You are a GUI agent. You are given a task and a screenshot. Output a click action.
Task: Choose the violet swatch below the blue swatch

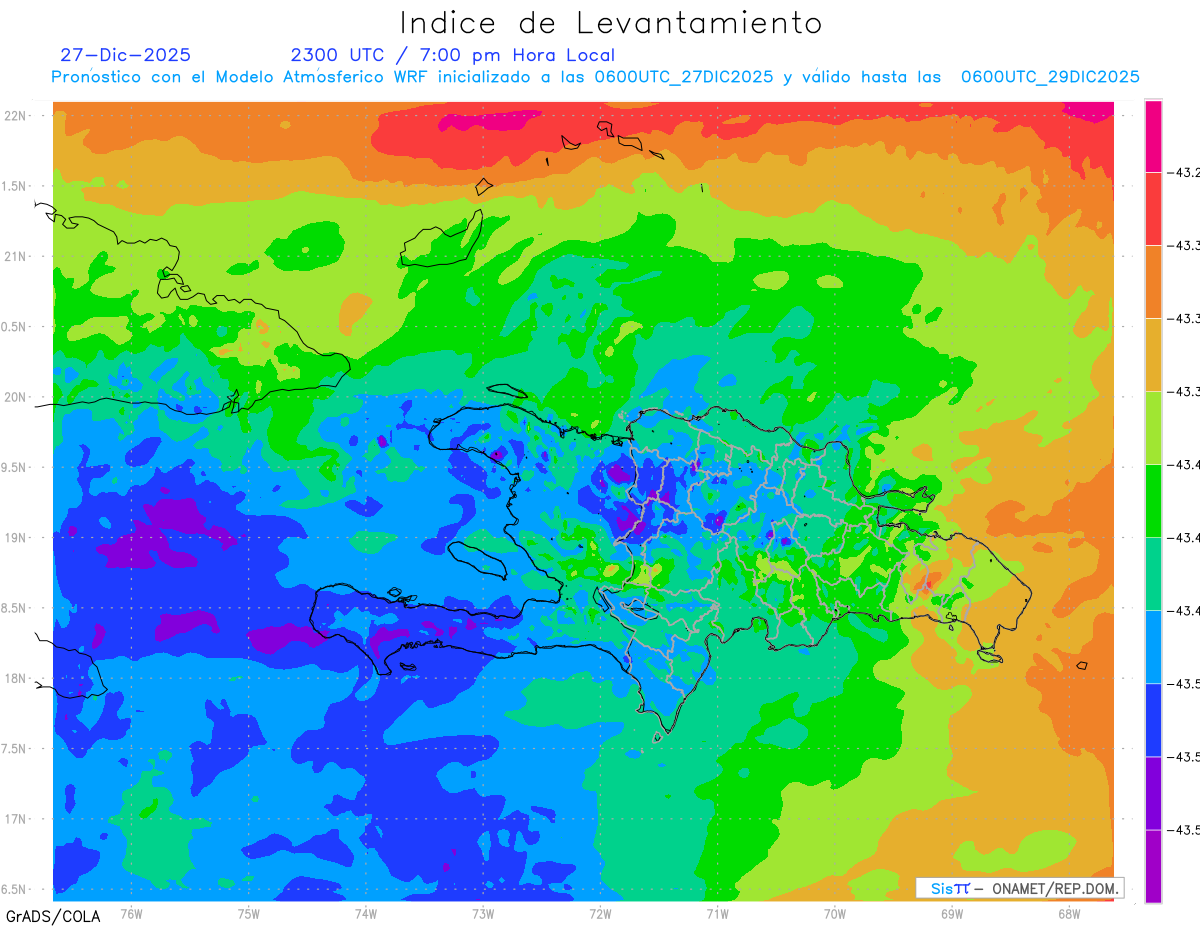click(1153, 793)
